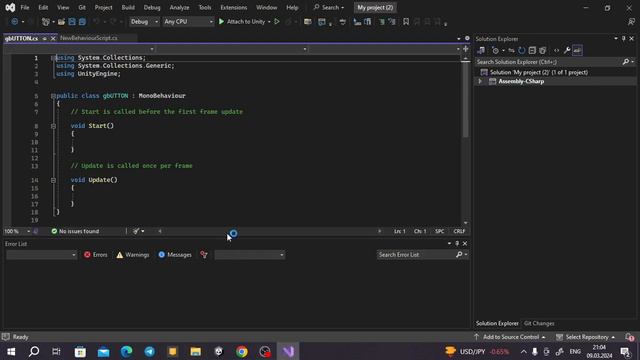Open Chrome from the Windows taskbar
Screen dimensions: 640x360
point(242,351)
